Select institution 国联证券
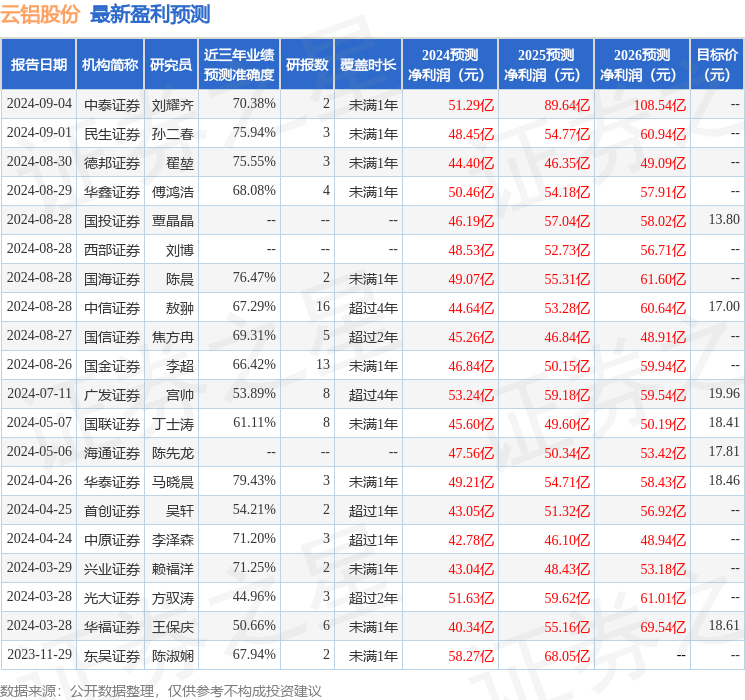745x700 pixels. pos(112,424)
